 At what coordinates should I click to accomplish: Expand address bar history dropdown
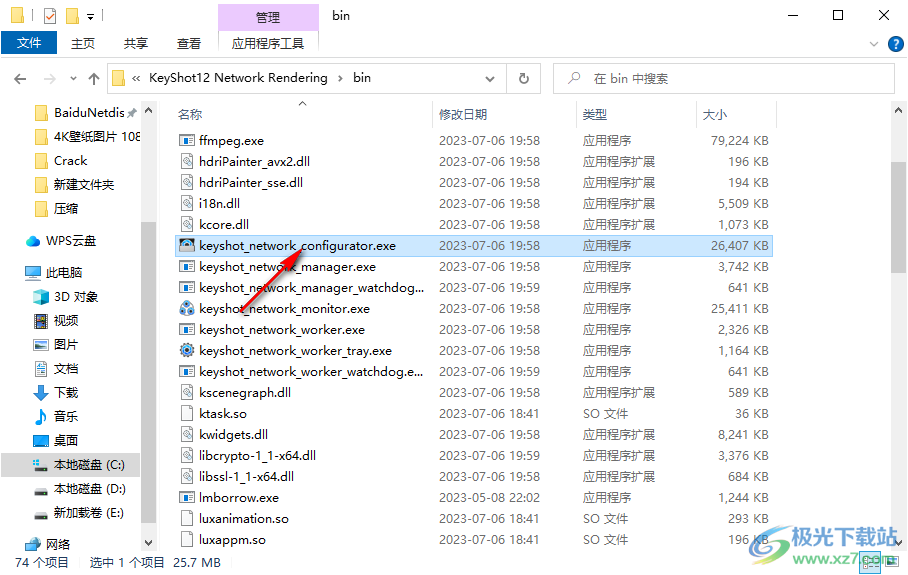[490, 79]
